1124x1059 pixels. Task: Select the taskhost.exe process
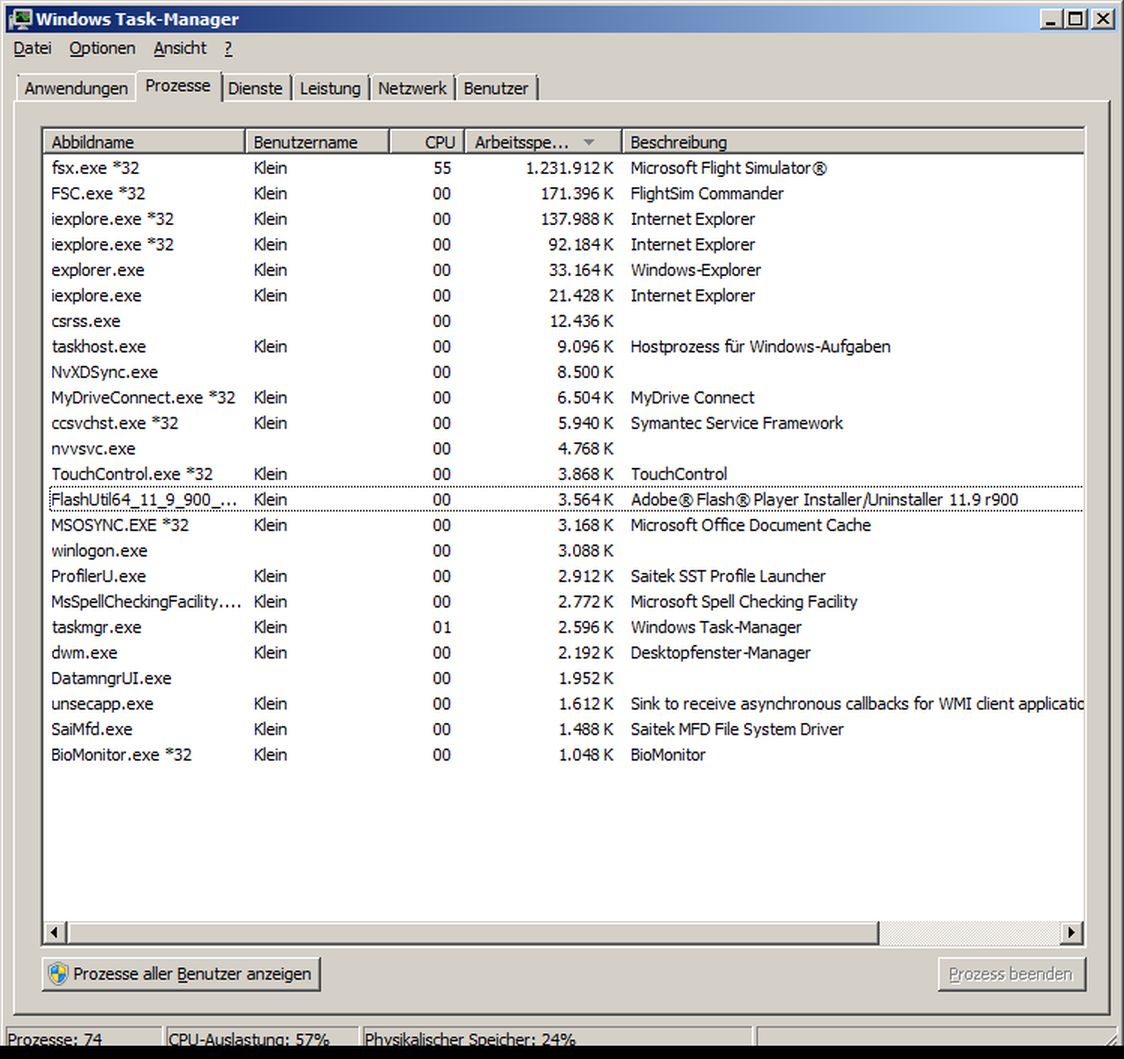point(563,346)
